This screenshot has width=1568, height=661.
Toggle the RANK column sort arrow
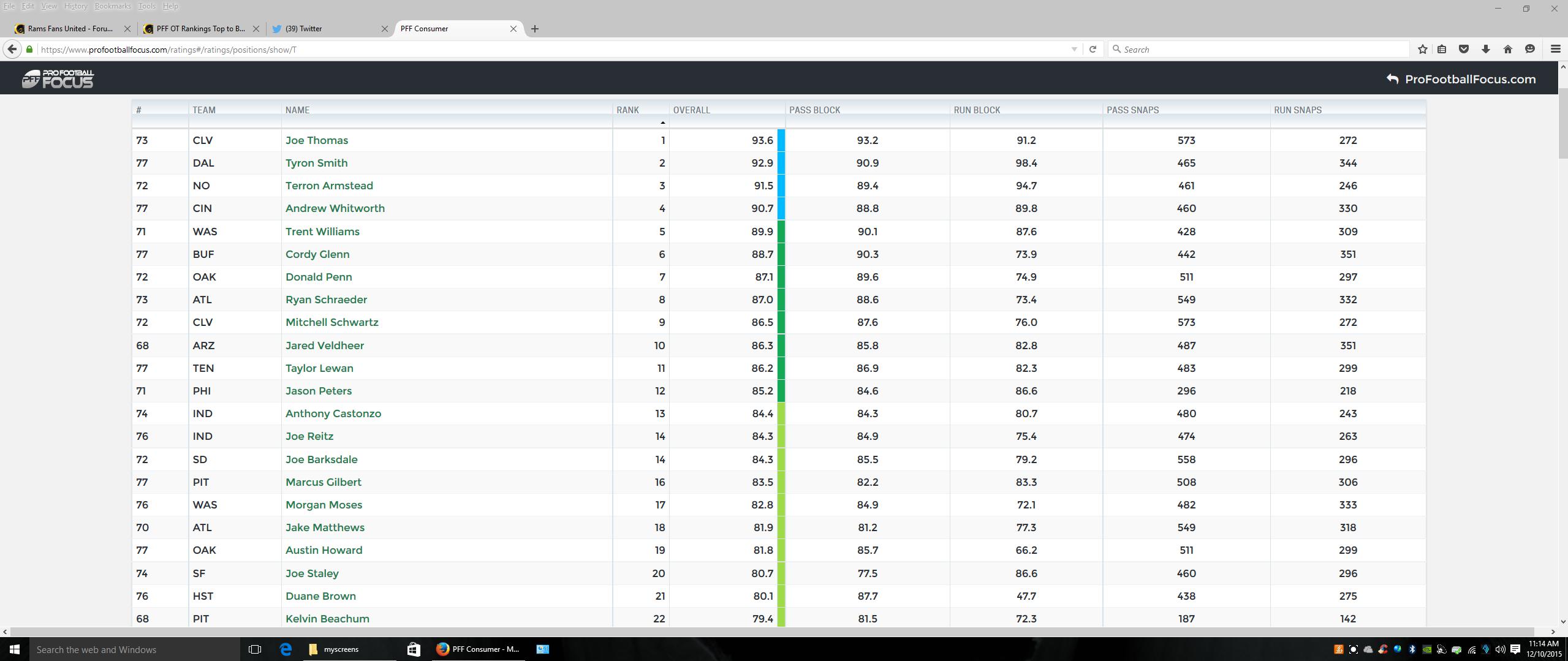tap(662, 123)
